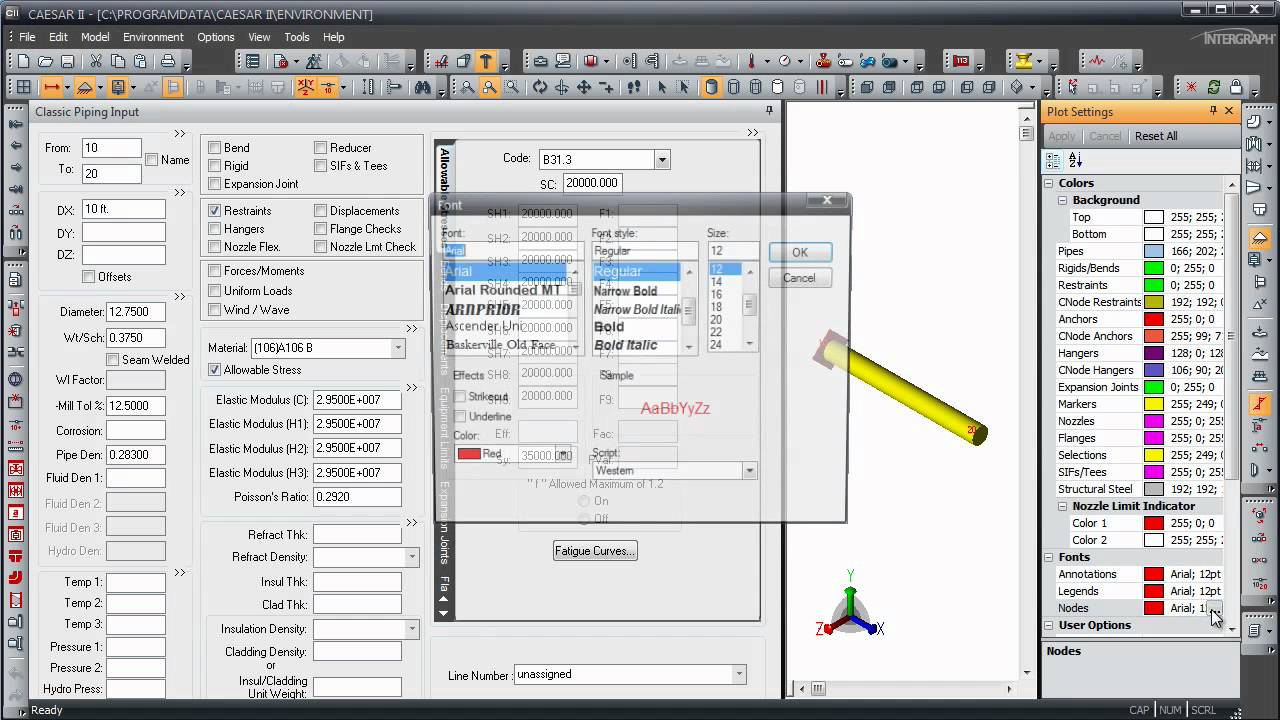Enable the Reducer checkbox
This screenshot has height=720, width=1280.
(320, 148)
